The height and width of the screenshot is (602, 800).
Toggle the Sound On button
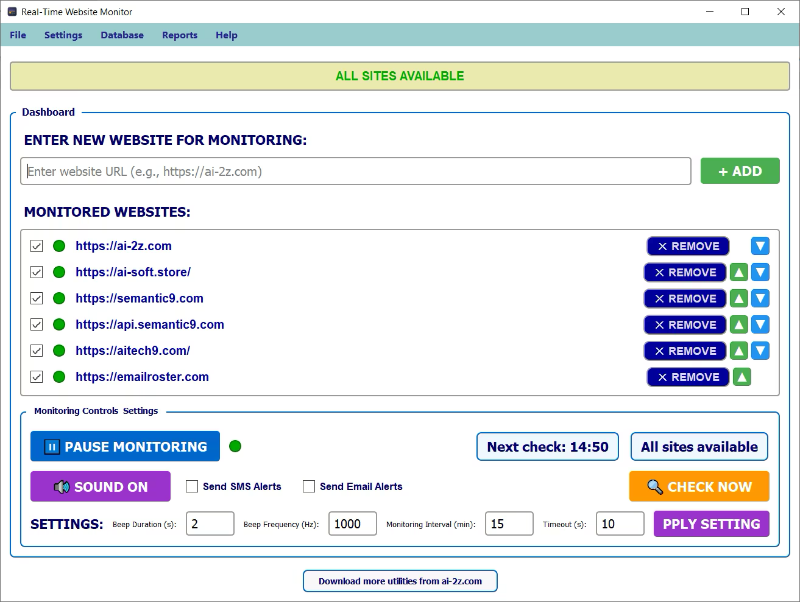(x=100, y=487)
